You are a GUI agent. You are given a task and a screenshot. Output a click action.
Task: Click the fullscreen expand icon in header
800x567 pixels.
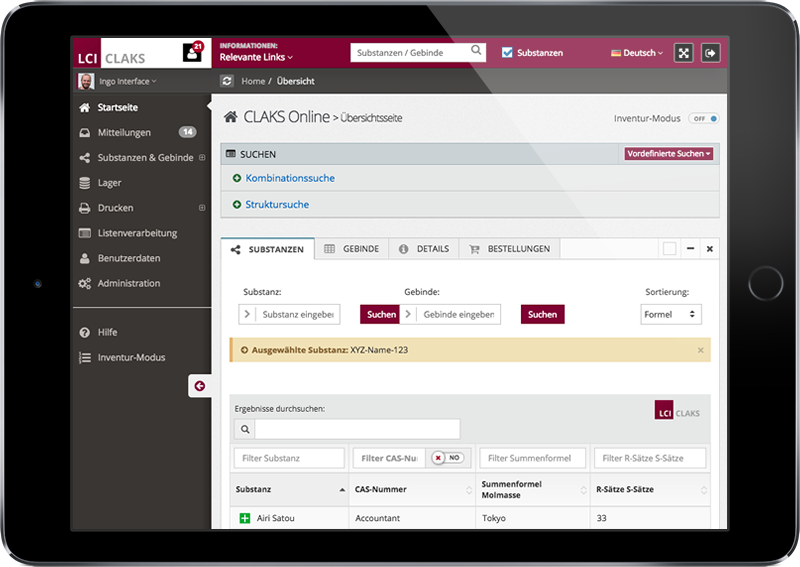[x=684, y=53]
